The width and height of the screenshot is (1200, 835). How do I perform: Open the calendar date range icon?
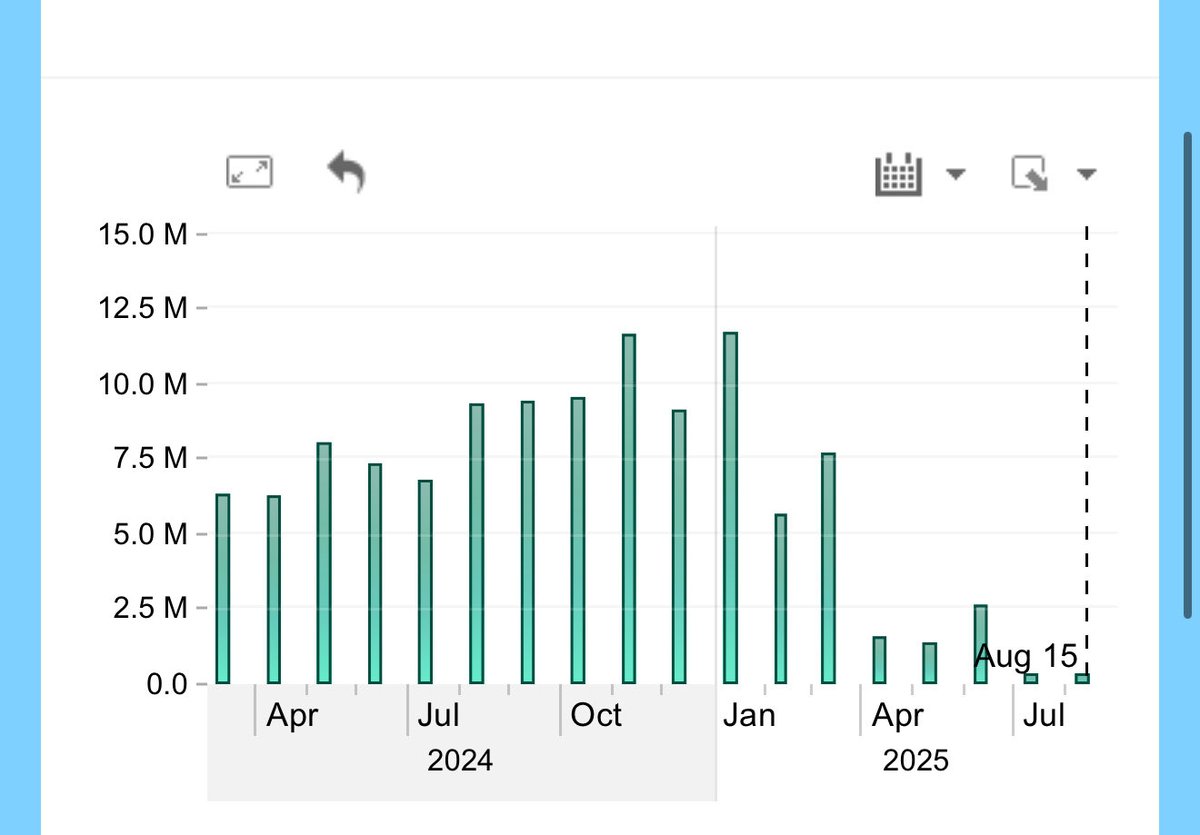[x=897, y=175]
